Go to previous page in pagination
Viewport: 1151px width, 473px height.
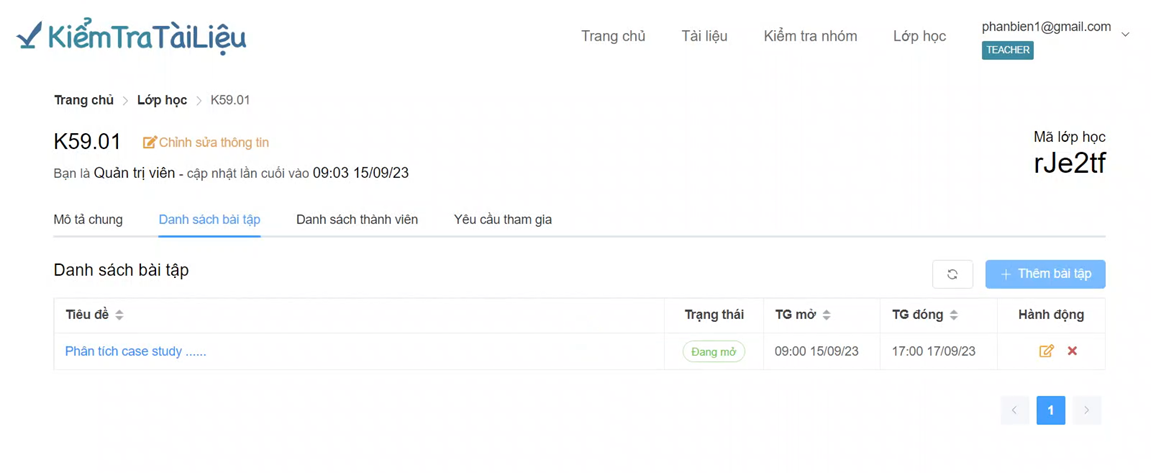[x=1014, y=411]
